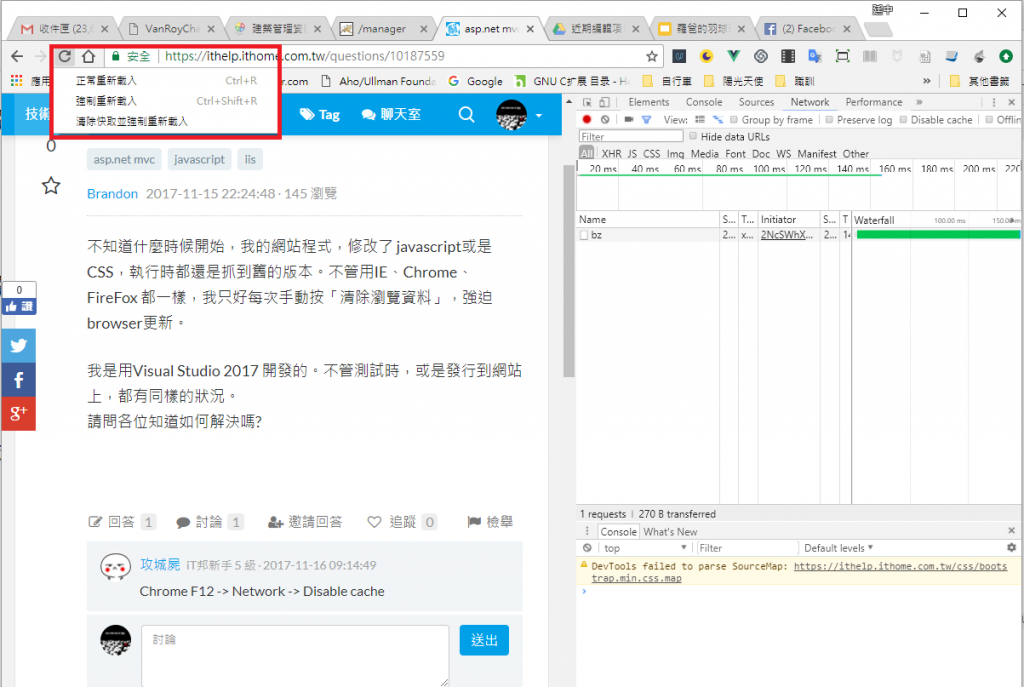Screen dimensions: 1024x687
Task: Open the 聊天室 chat room link
Action: pyautogui.click(x=391, y=115)
